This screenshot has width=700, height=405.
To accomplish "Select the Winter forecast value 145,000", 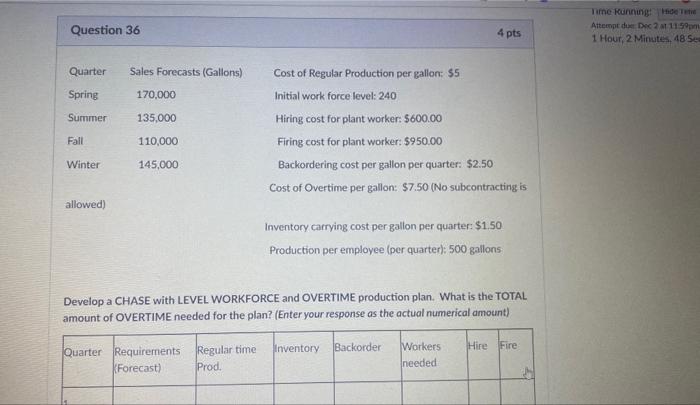I will tap(158, 164).
